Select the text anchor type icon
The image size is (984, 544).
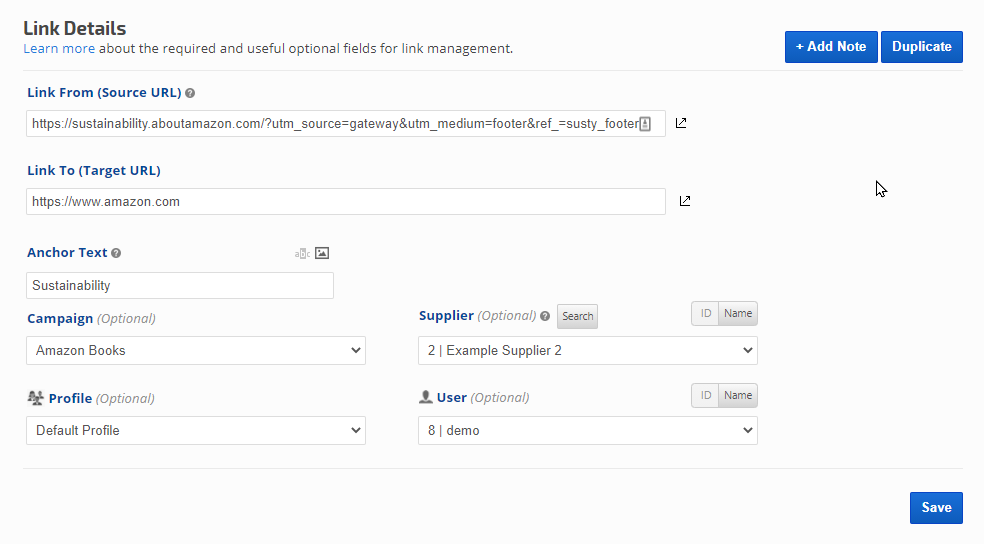(x=302, y=253)
